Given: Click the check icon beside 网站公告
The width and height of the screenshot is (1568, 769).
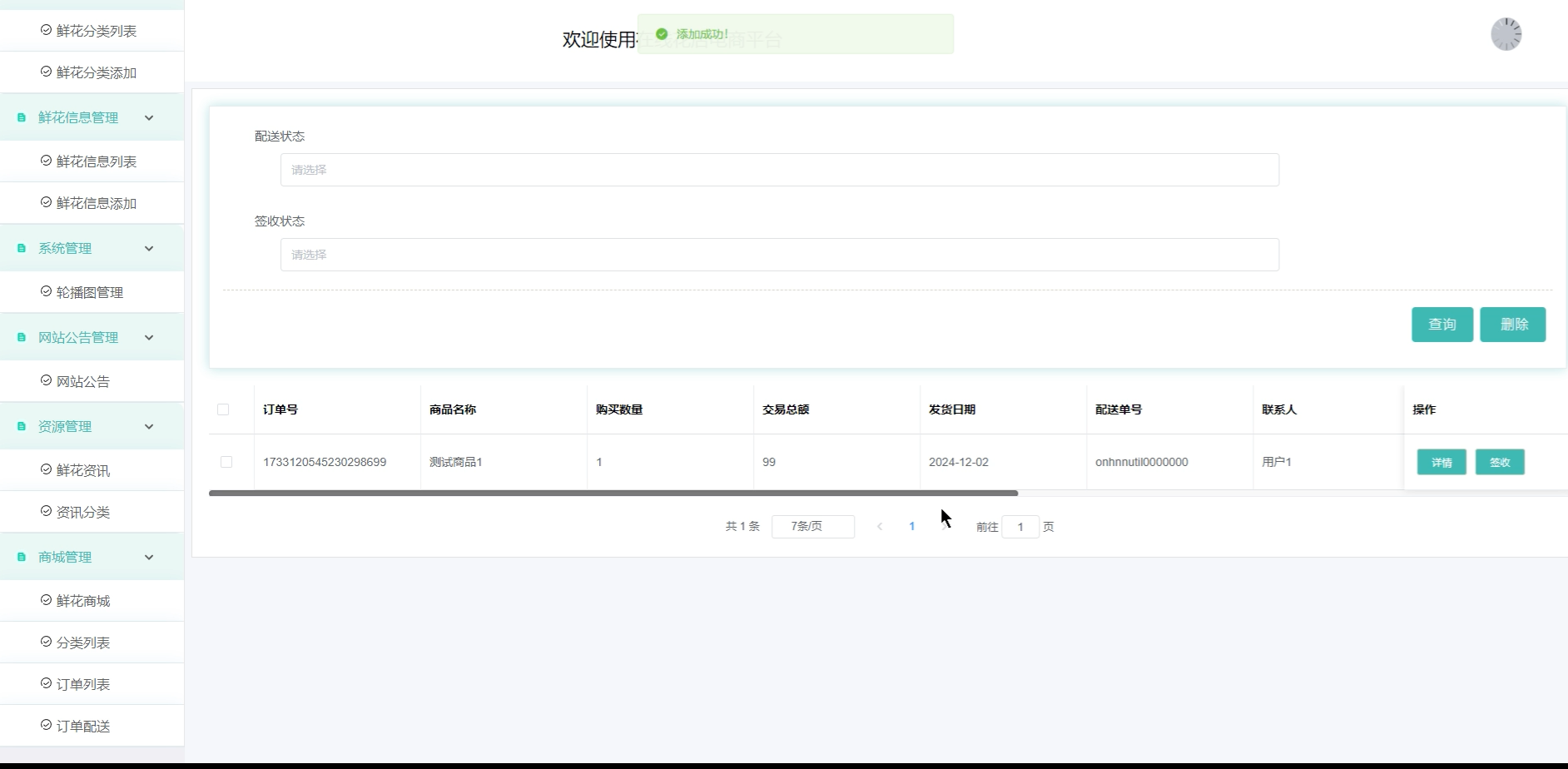Looking at the screenshot, I should (x=46, y=380).
